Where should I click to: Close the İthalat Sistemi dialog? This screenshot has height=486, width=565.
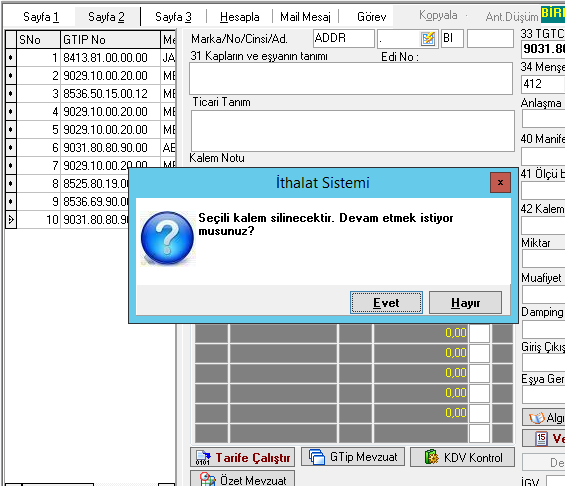[x=500, y=182]
